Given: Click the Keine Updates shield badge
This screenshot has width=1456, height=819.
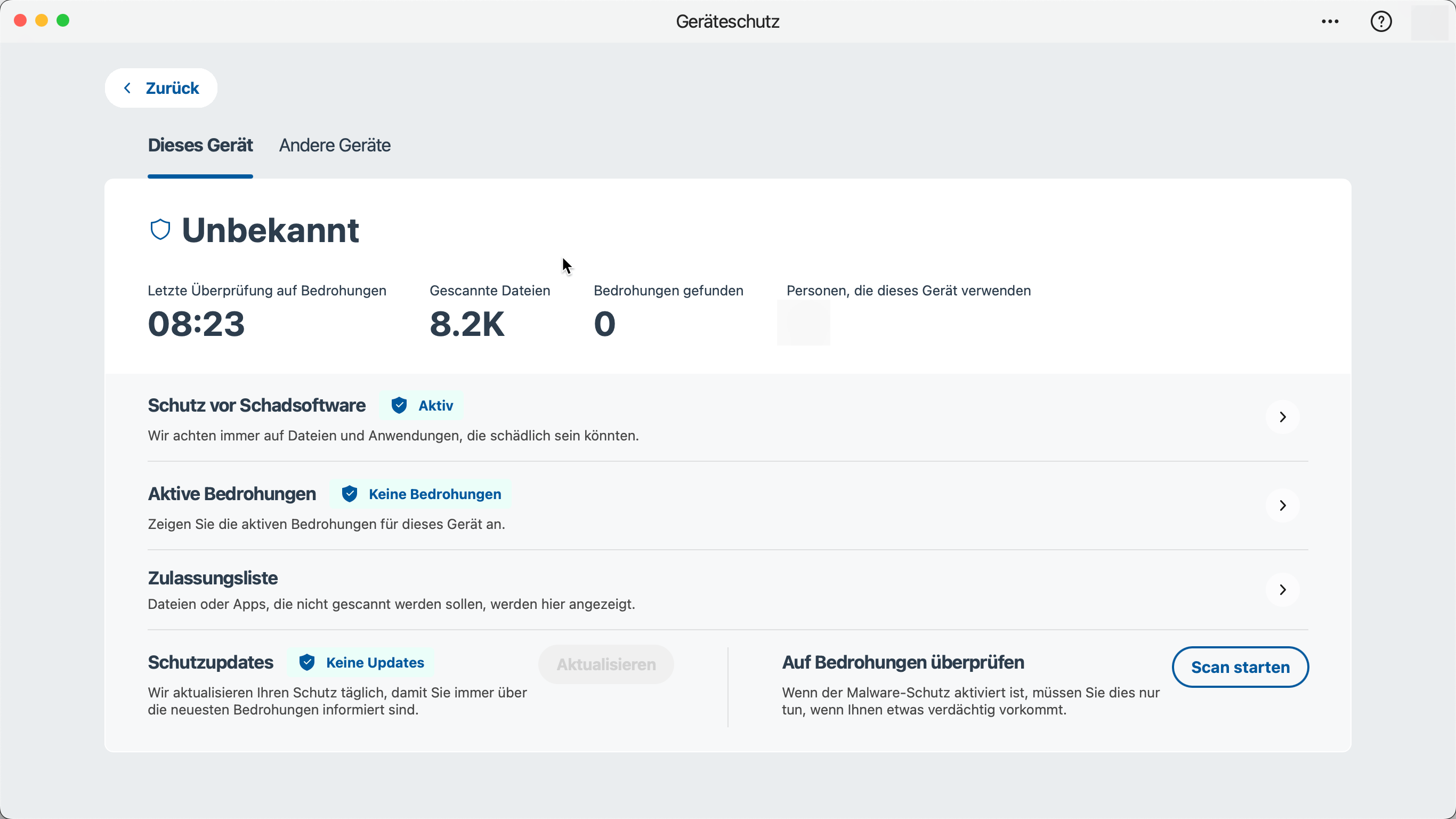Looking at the screenshot, I should point(361,662).
